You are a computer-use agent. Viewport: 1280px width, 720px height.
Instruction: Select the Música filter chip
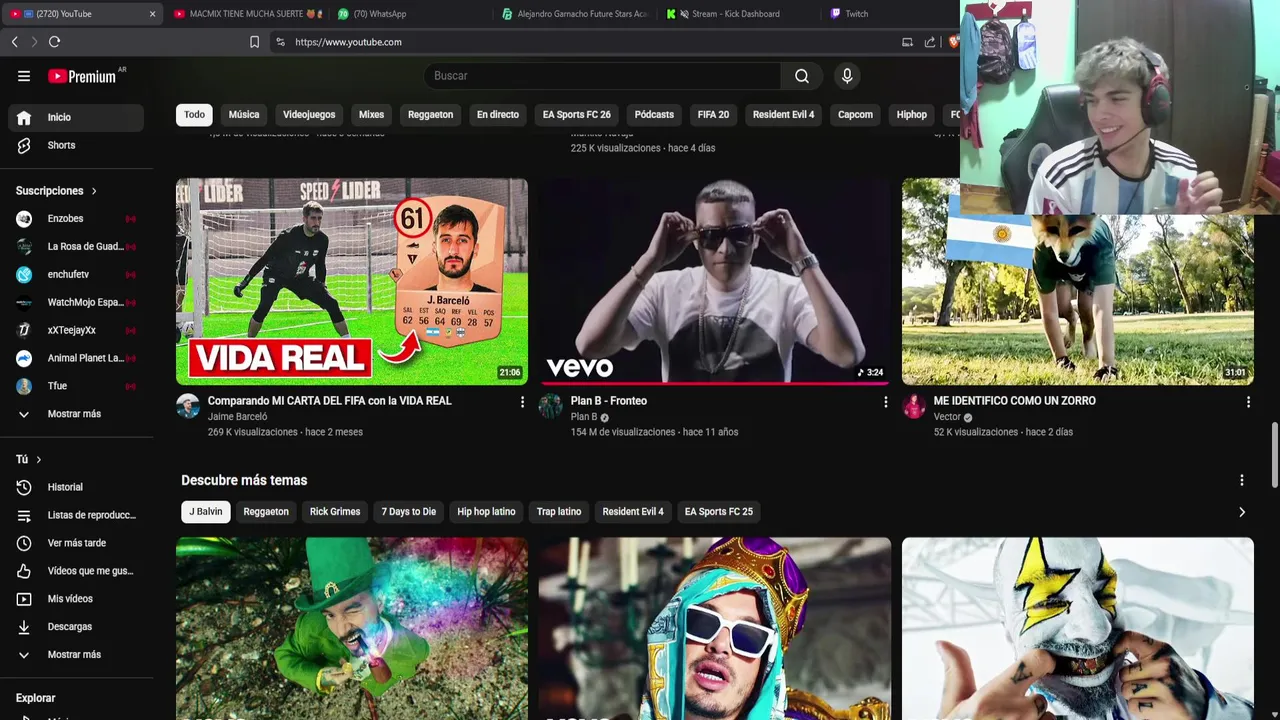[244, 115]
